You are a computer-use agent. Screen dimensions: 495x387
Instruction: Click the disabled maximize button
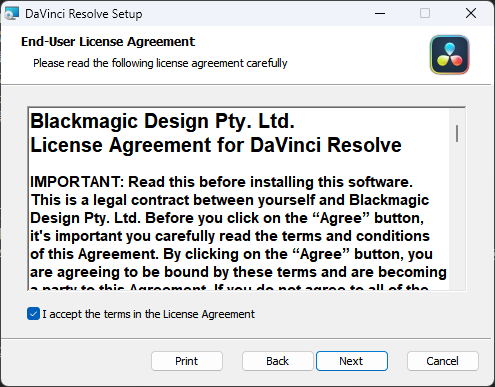(425, 13)
